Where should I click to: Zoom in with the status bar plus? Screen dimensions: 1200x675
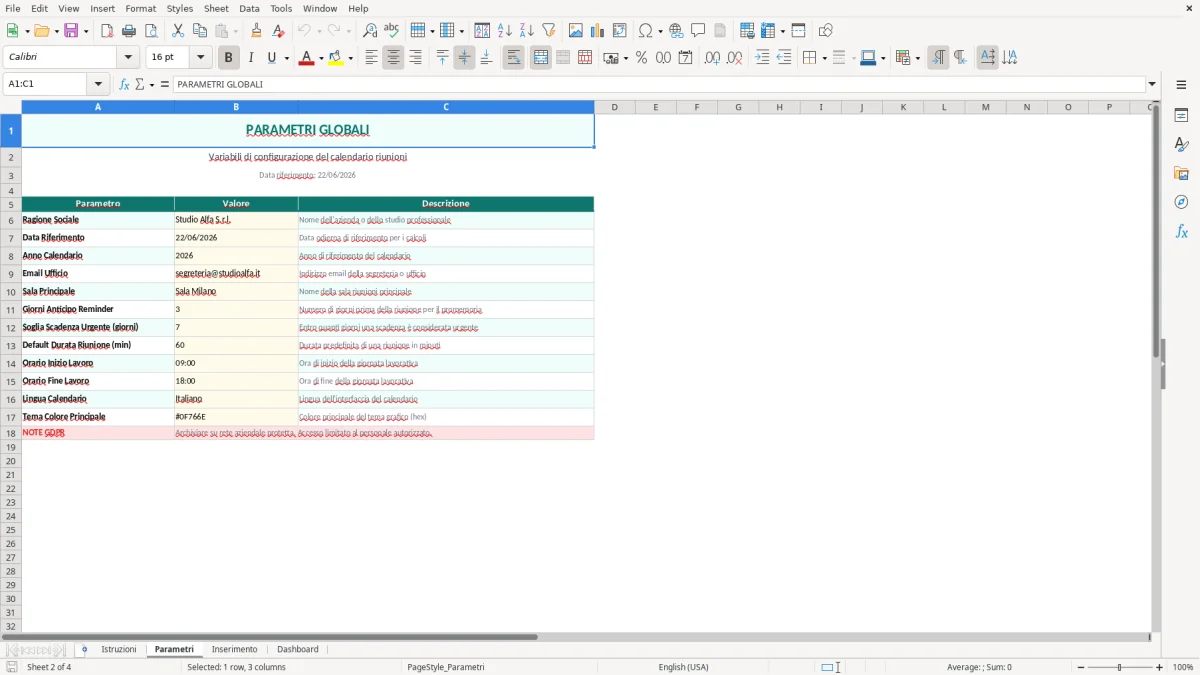click(1160, 667)
